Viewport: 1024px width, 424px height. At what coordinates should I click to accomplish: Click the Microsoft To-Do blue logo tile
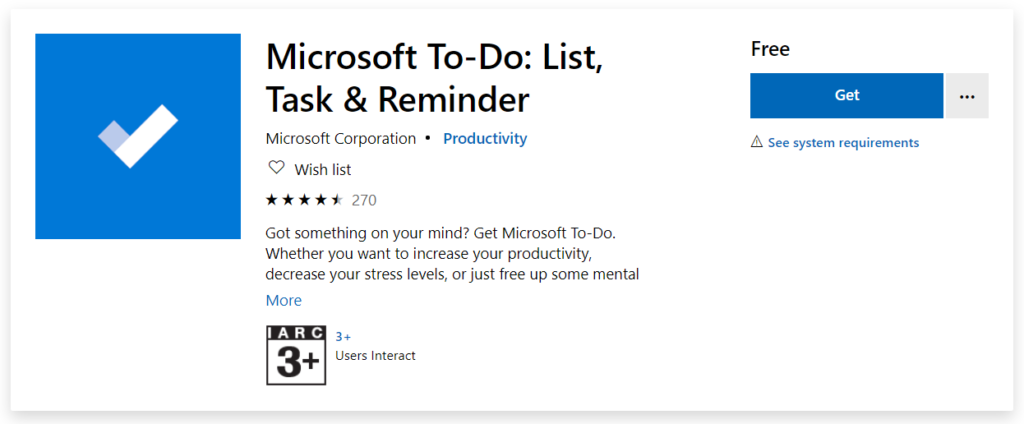tap(138, 137)
